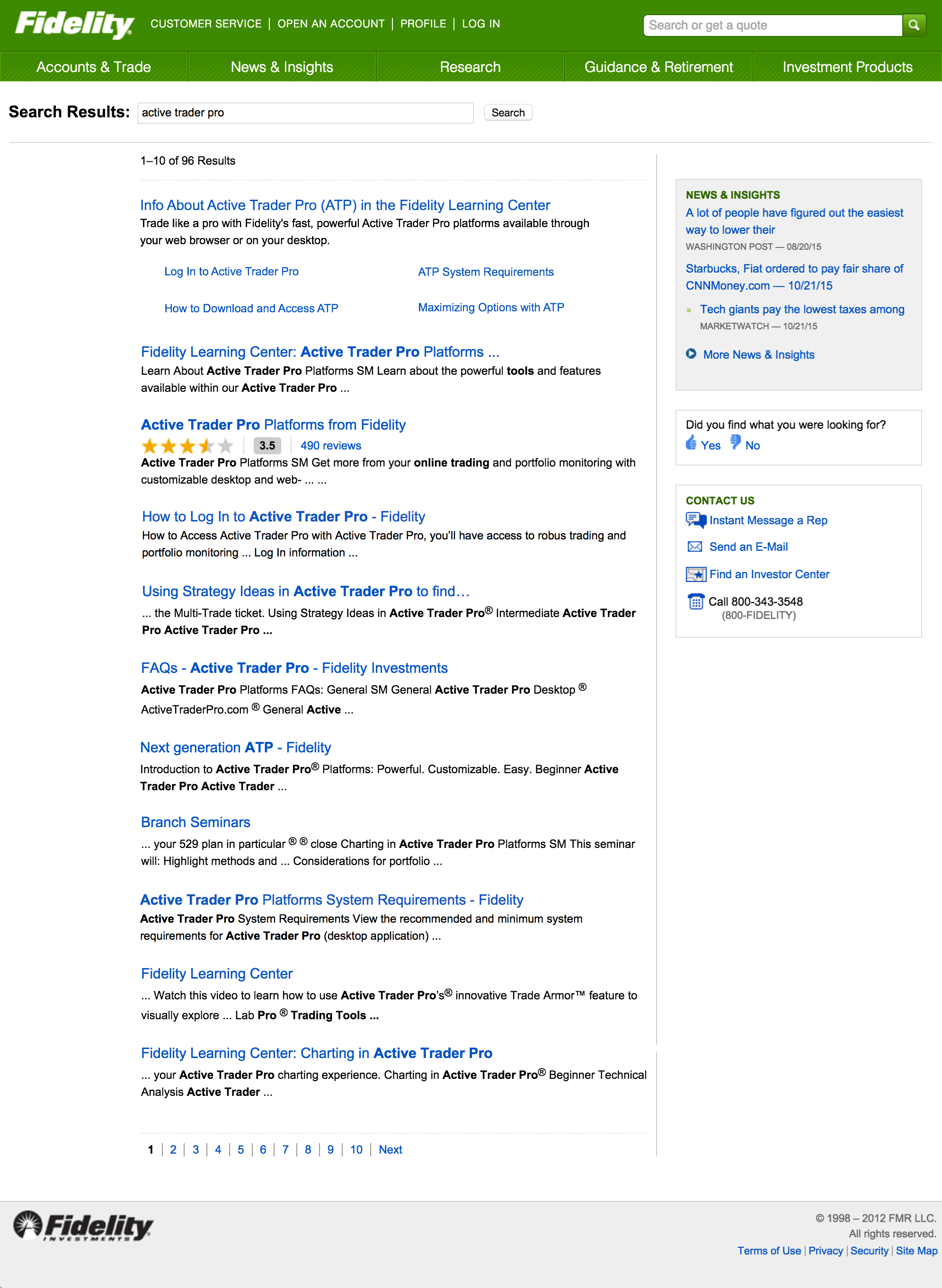This screenshot has height=1288, width=942.
Task: Focus the Search or get a quote field
Action: click(x=773, y=25)
